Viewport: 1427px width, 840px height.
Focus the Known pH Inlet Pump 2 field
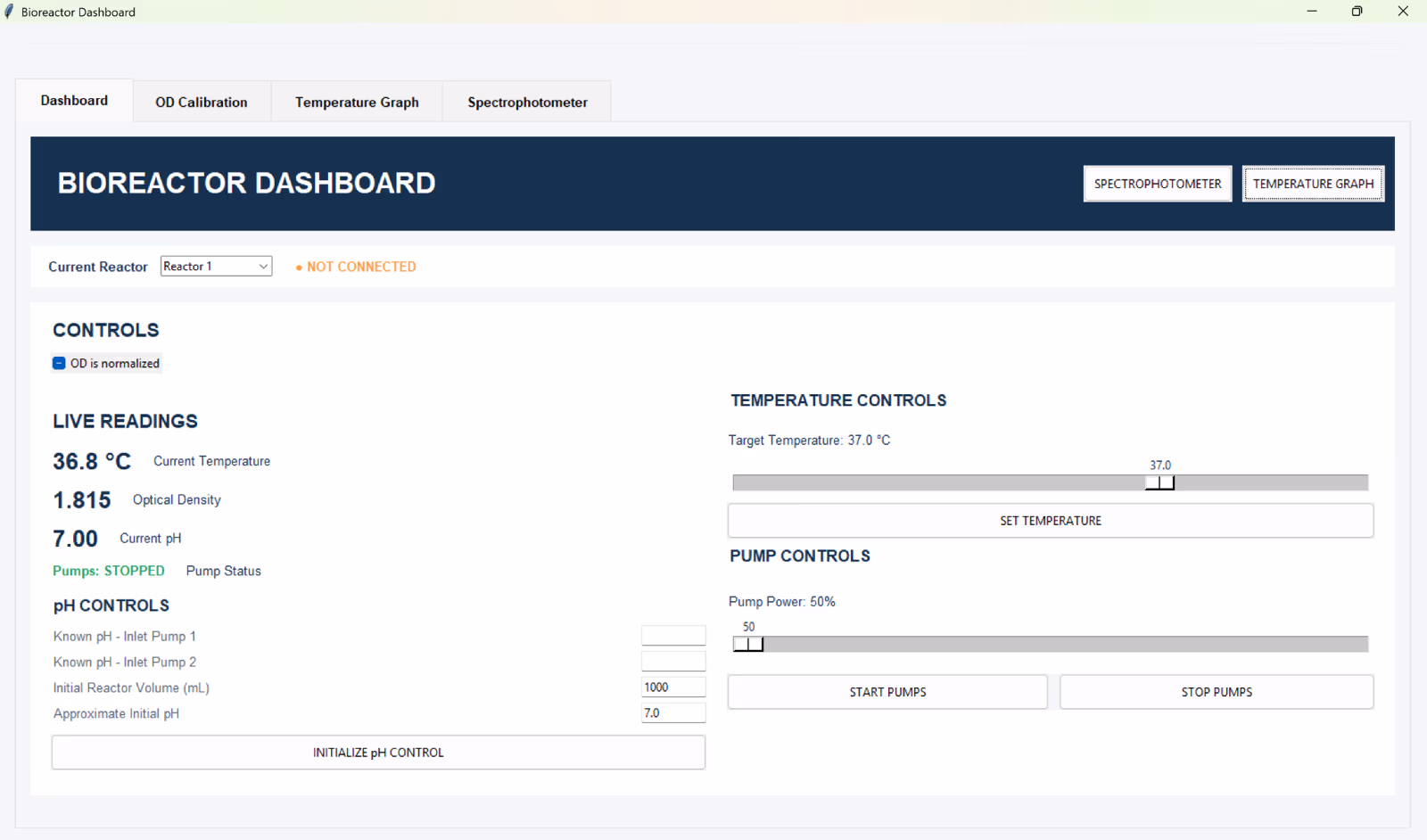pos(673,662)
